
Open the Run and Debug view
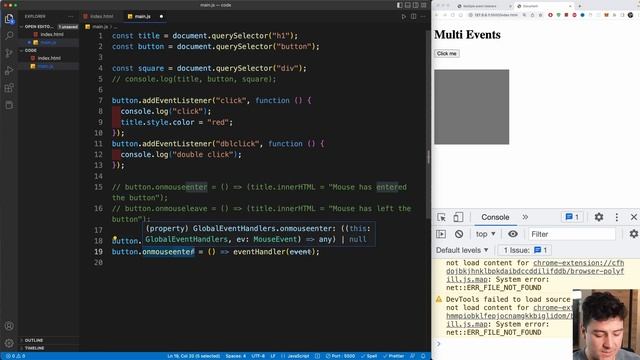[x=9, y=71]
